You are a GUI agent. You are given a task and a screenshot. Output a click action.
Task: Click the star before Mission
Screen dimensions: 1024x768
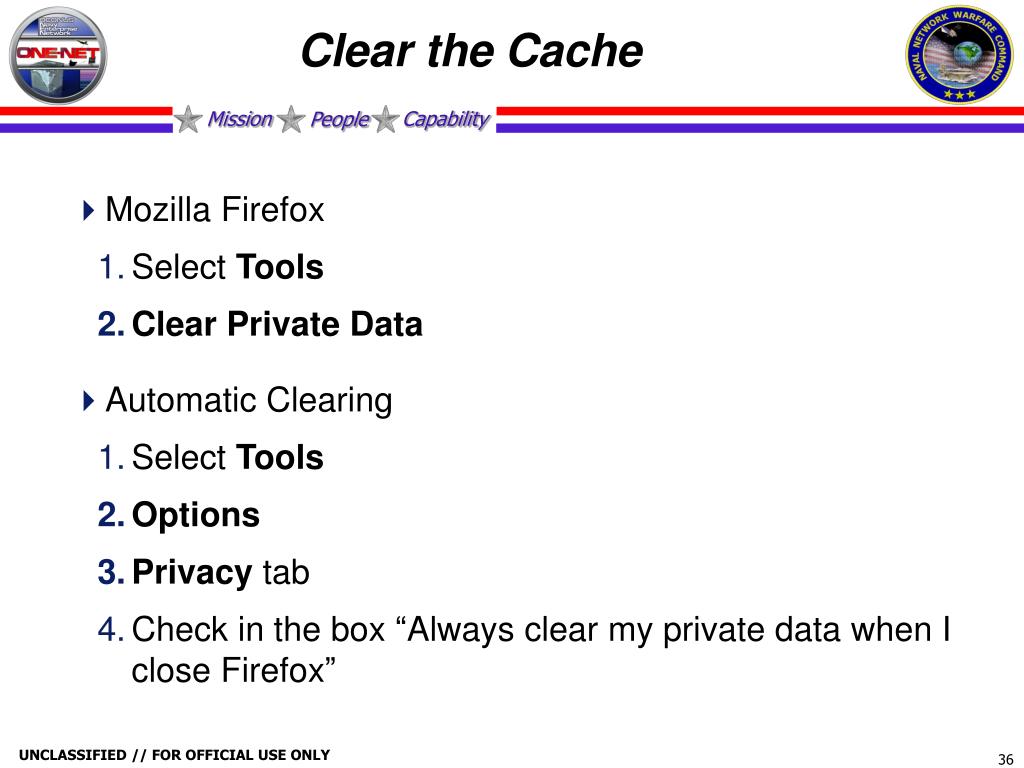coord(188,120)
